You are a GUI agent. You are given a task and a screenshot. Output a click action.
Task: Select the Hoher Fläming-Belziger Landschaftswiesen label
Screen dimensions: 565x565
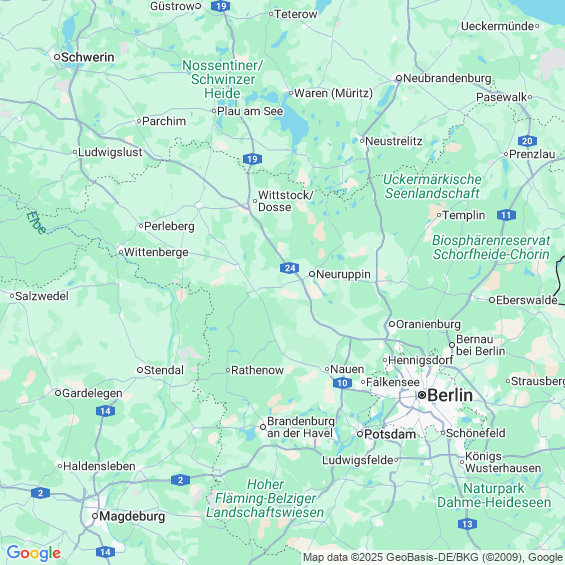265,498
